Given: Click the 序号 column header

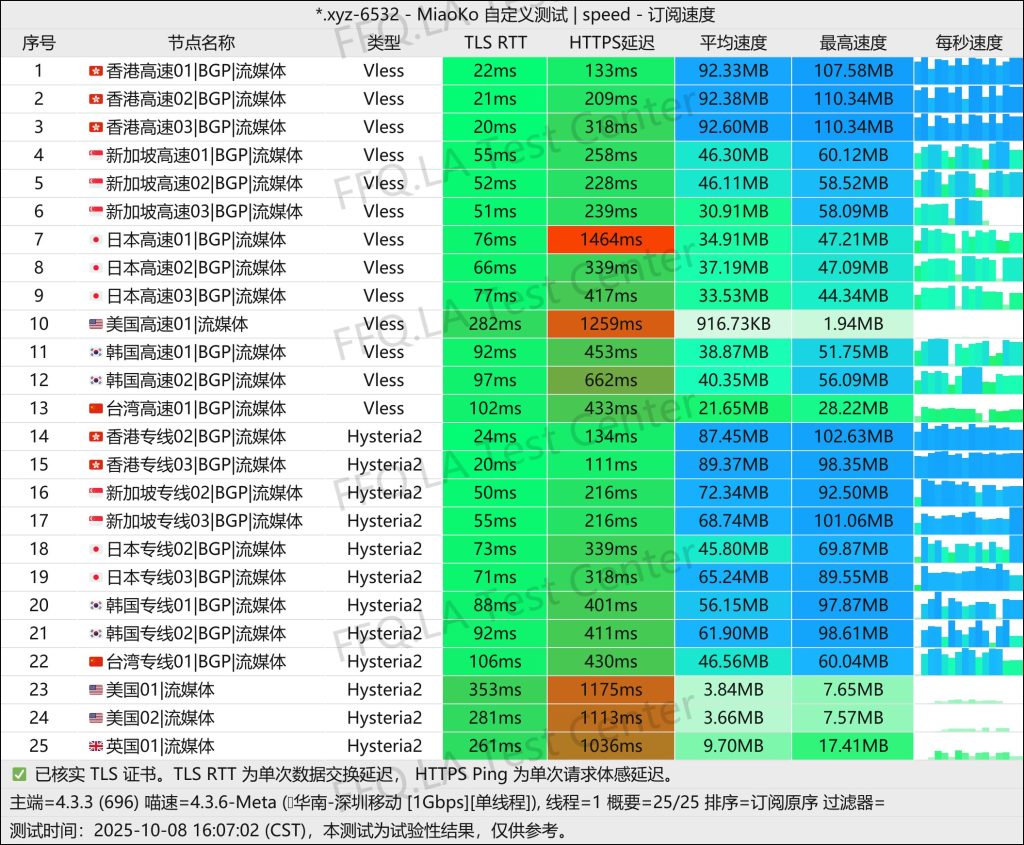Looking at the screenshot, I should pos(39,43).
